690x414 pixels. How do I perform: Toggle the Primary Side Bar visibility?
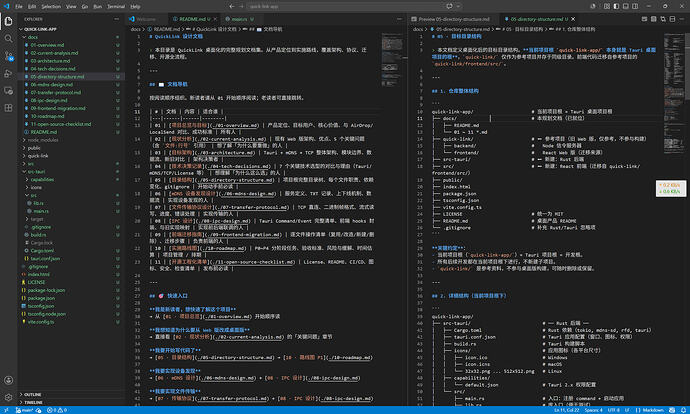[x=616, y=6]
